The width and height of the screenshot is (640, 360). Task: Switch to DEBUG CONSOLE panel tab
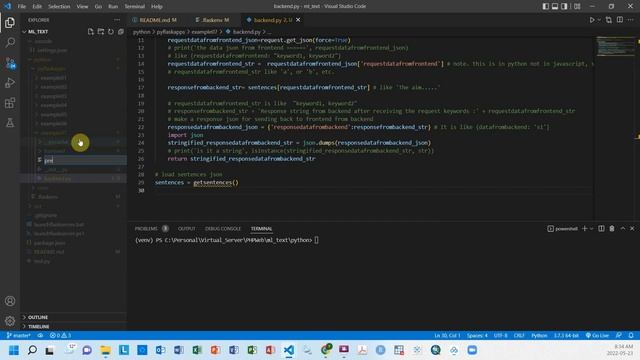[223, 229]
